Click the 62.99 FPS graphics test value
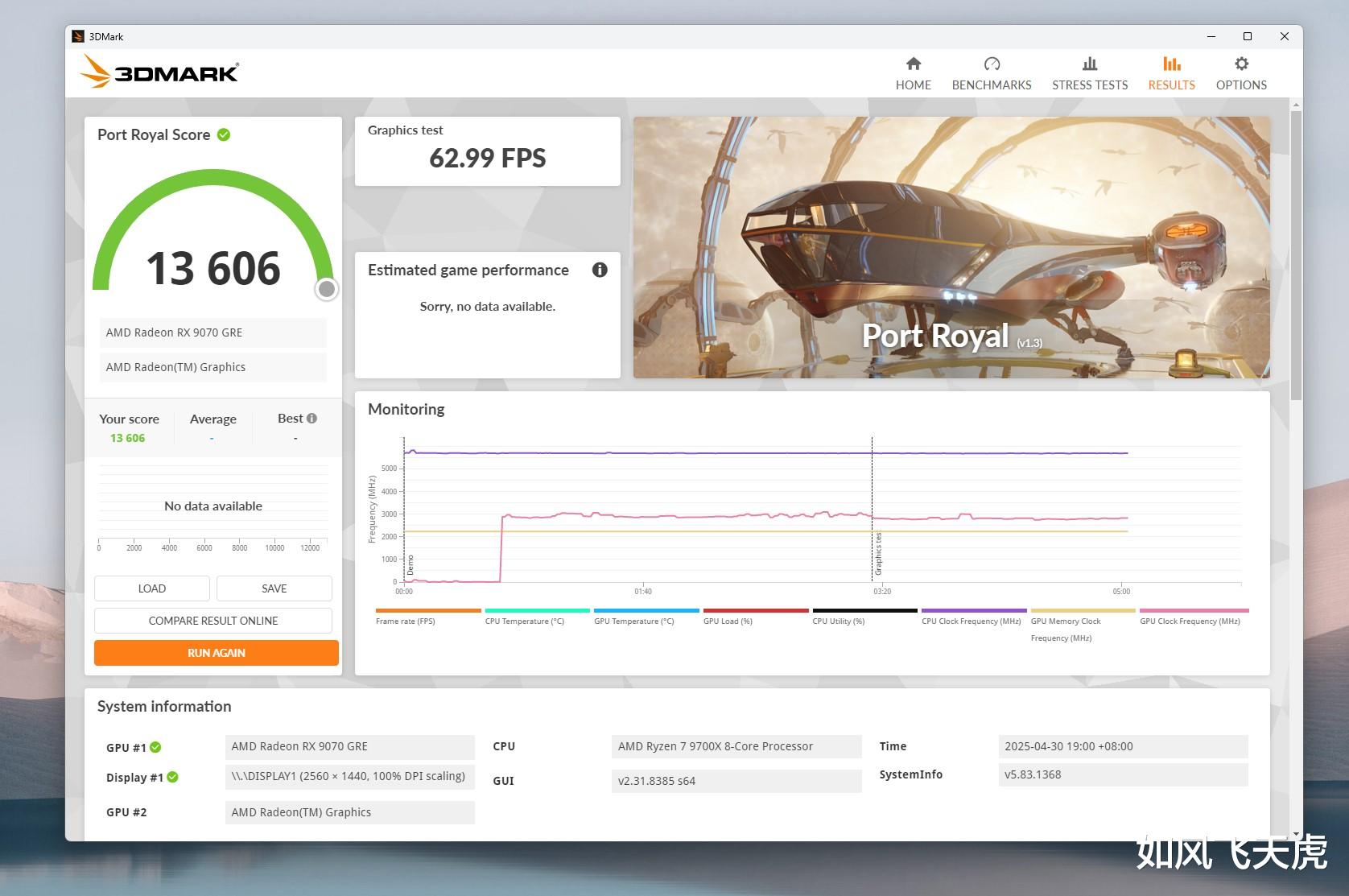 (488, 159)
